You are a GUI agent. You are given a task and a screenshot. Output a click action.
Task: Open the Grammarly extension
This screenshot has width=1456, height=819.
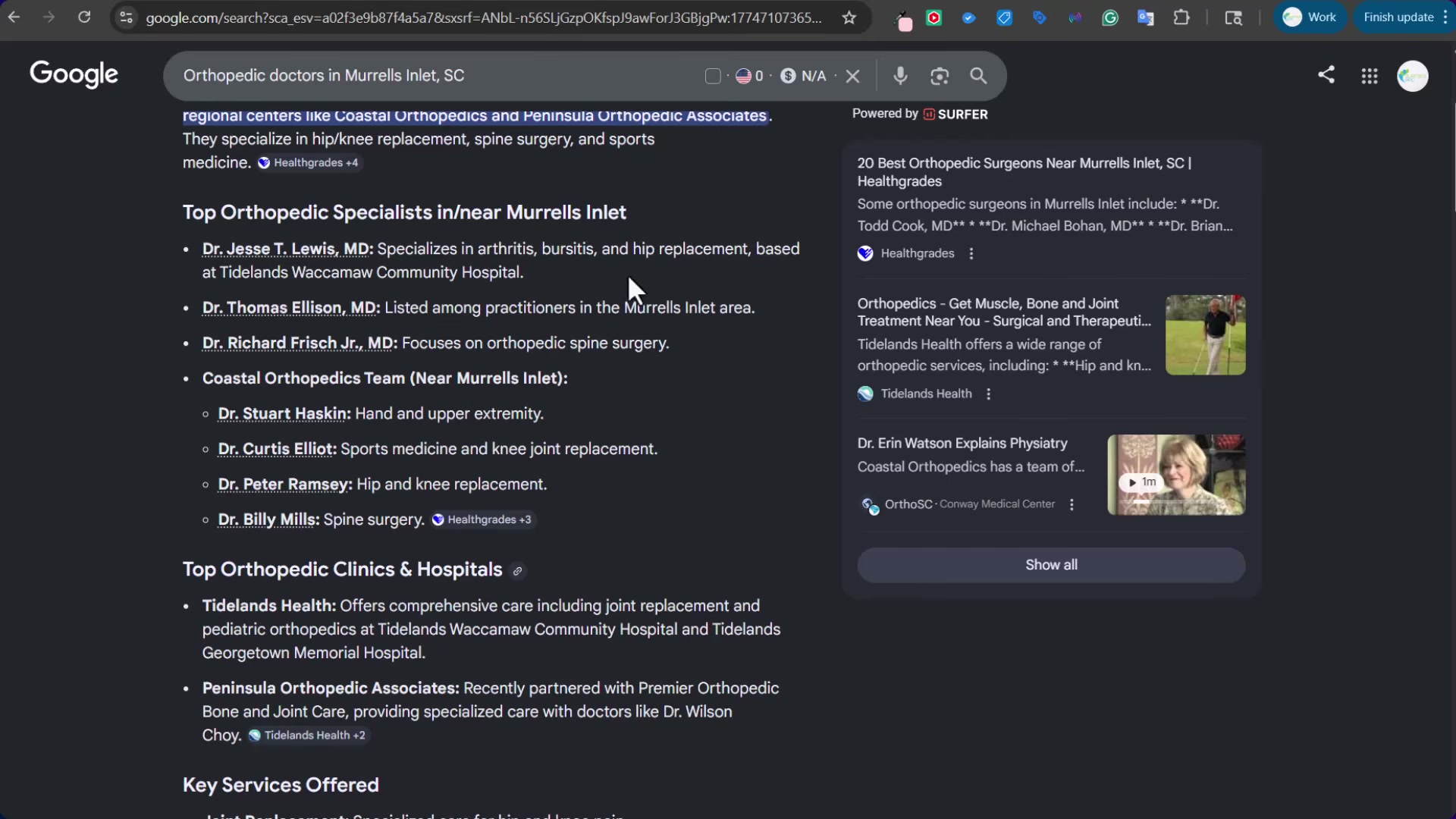click(1110, 17)
